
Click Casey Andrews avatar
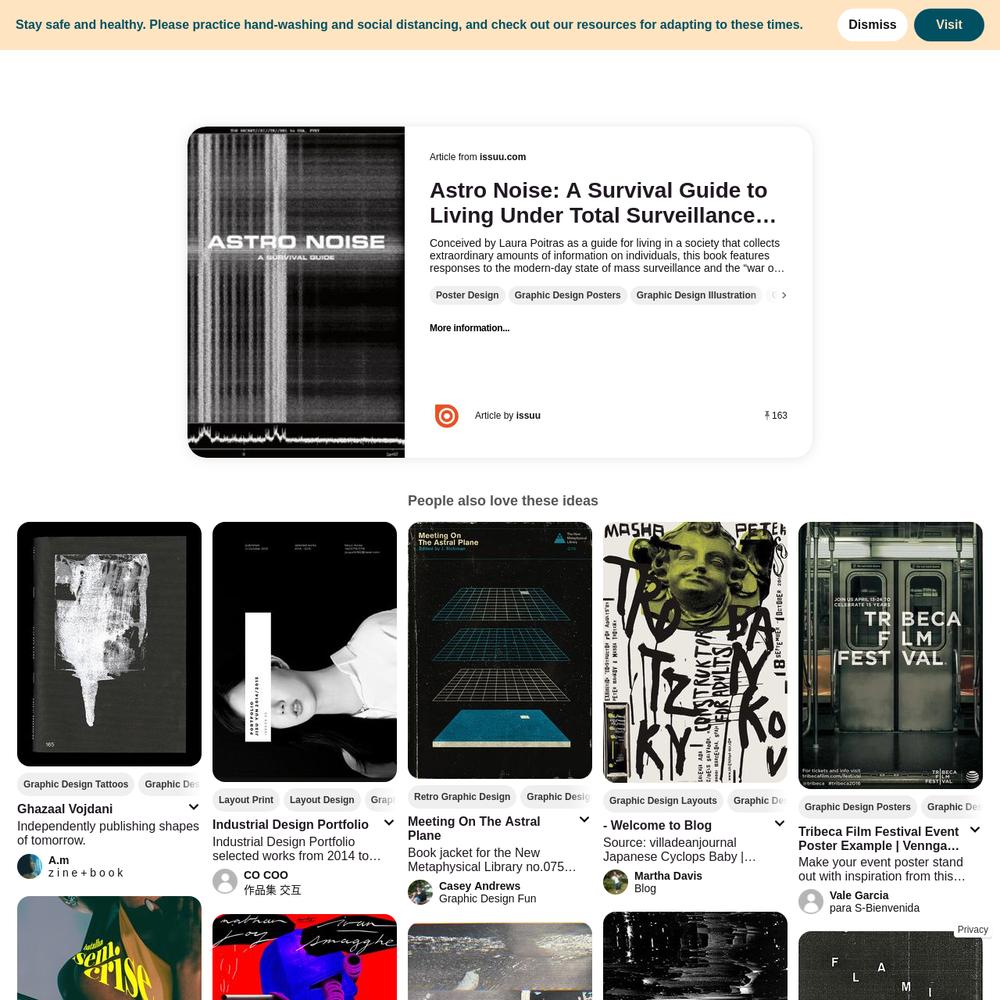click(x=420, y=892)
